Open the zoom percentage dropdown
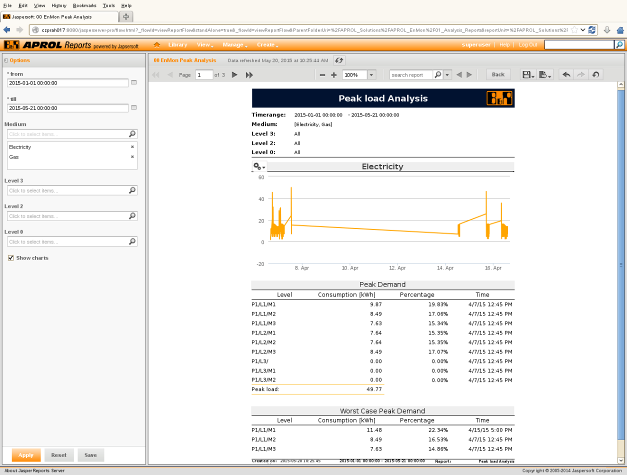Image resolution: width=627 pixels, height=475 pixels. (371, 75)
